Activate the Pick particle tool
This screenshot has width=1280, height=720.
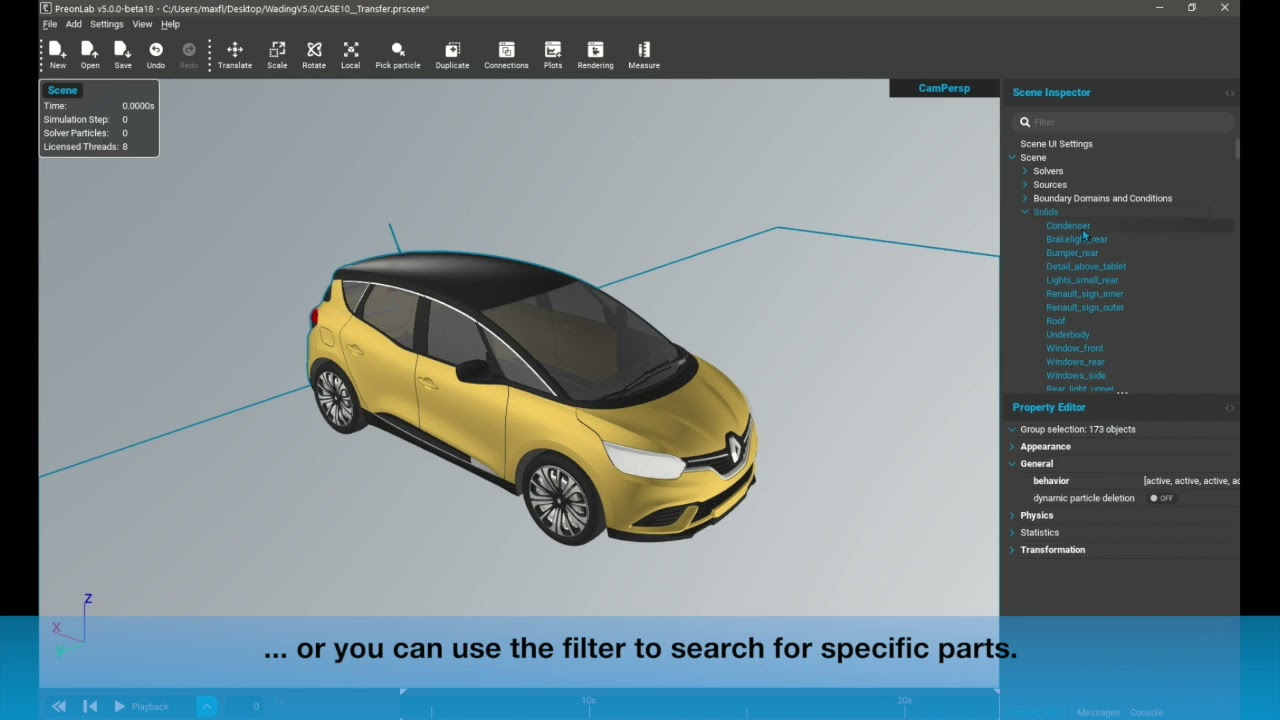398,55
